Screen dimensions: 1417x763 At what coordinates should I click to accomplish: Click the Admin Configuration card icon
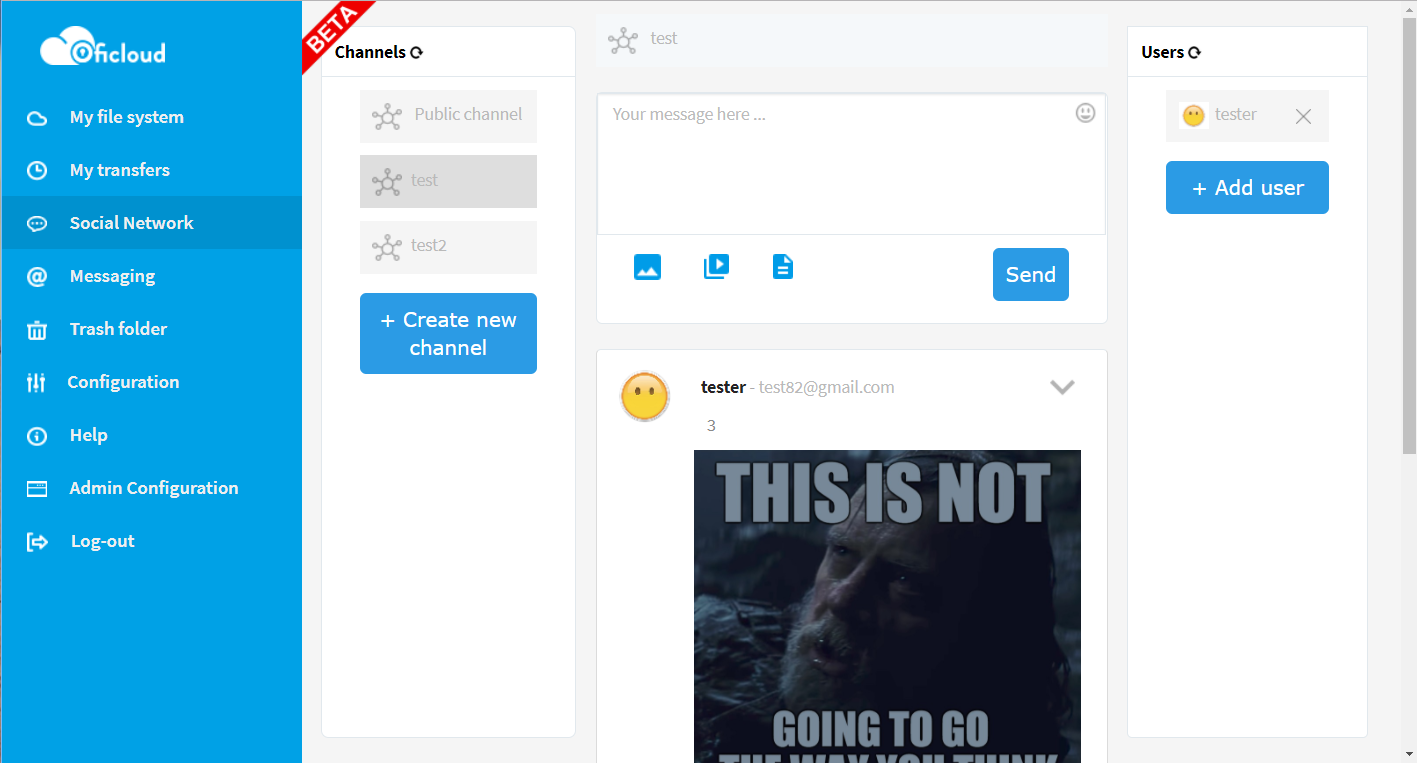click(x=37, y=488)
